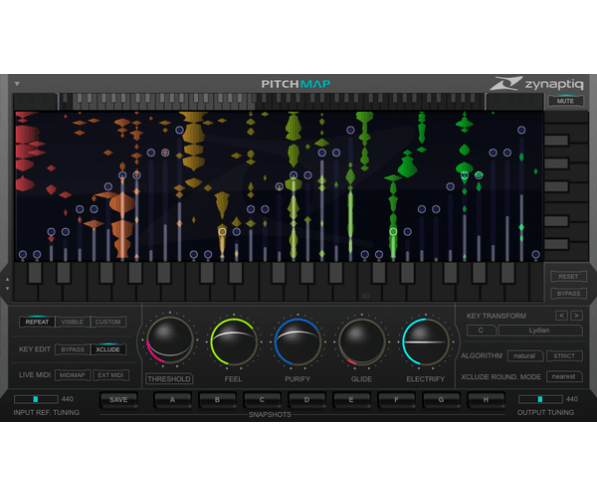Open the Xclude Round Mode nearest dropdown
The height and width of the screenshot is (497, 597).
click(x=564, y=376)
